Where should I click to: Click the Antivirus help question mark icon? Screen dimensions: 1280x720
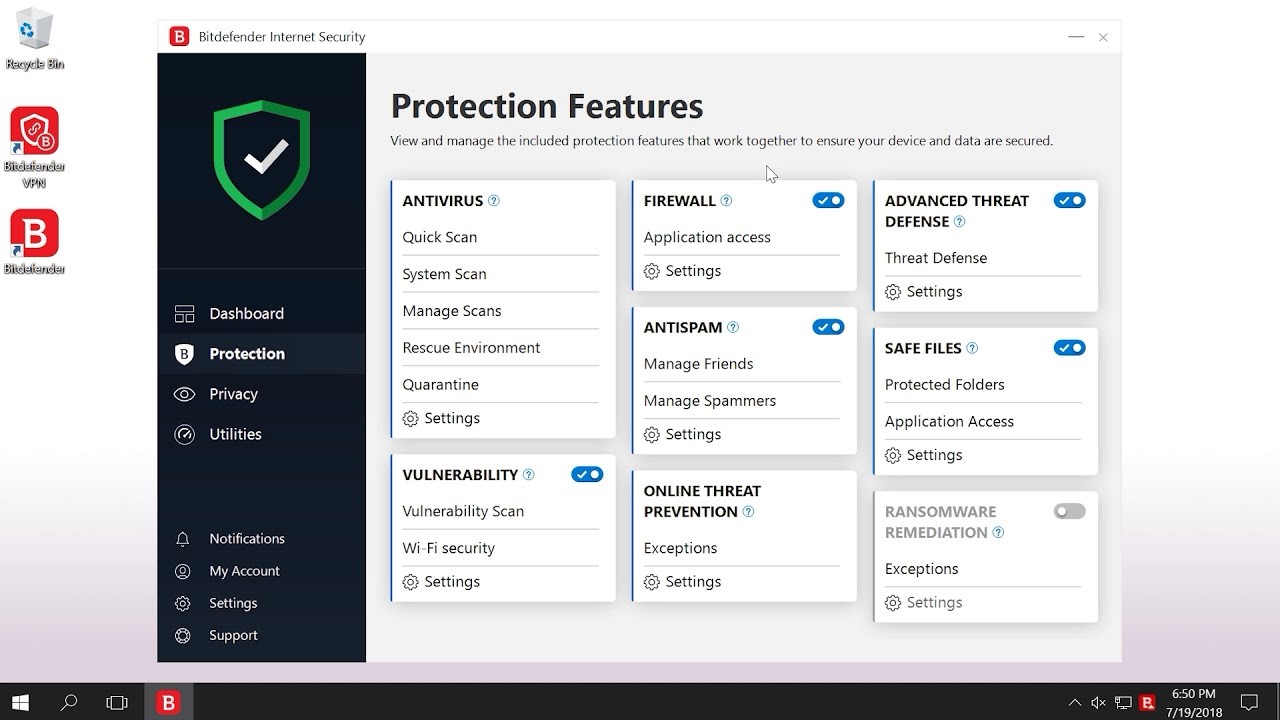(493, 201)
